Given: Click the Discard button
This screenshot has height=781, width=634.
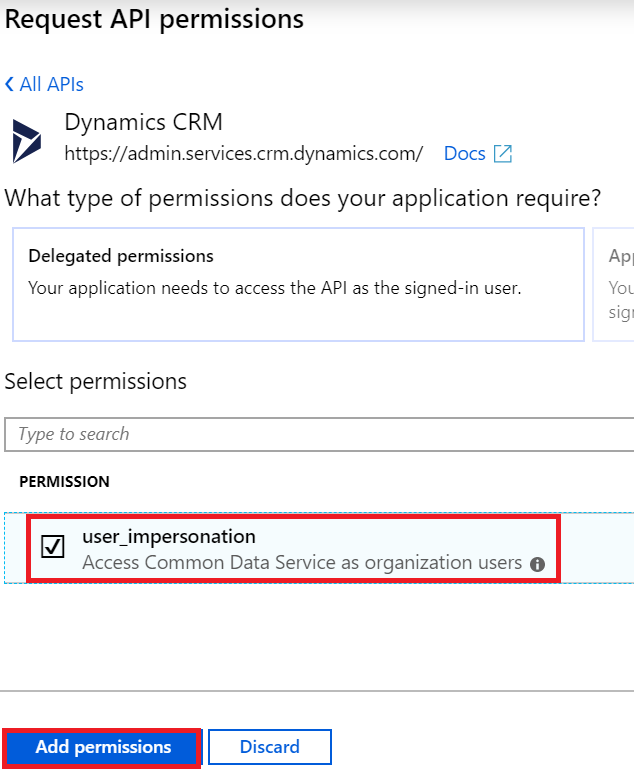Looking at the screenshot, I should tap(269, 747).
